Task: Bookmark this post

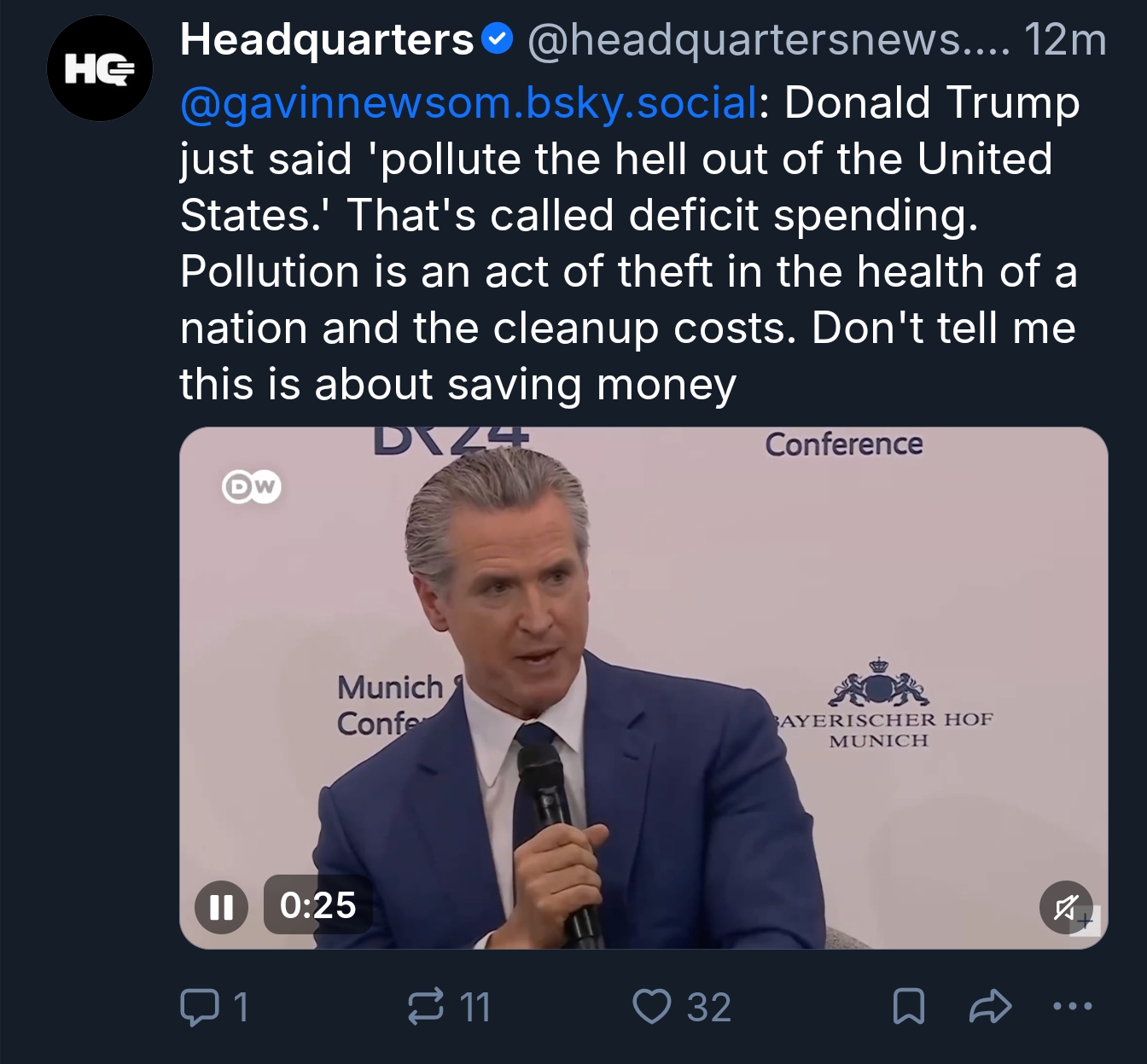Action: [908, 1007]
